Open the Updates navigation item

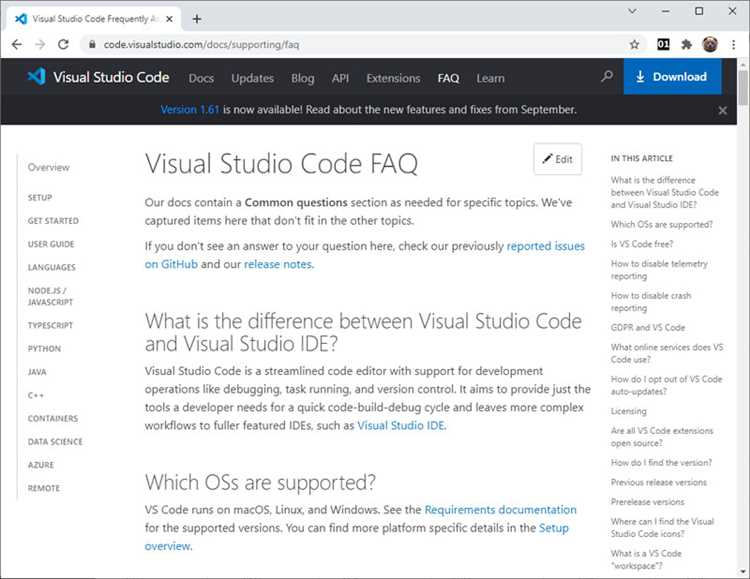253,78
